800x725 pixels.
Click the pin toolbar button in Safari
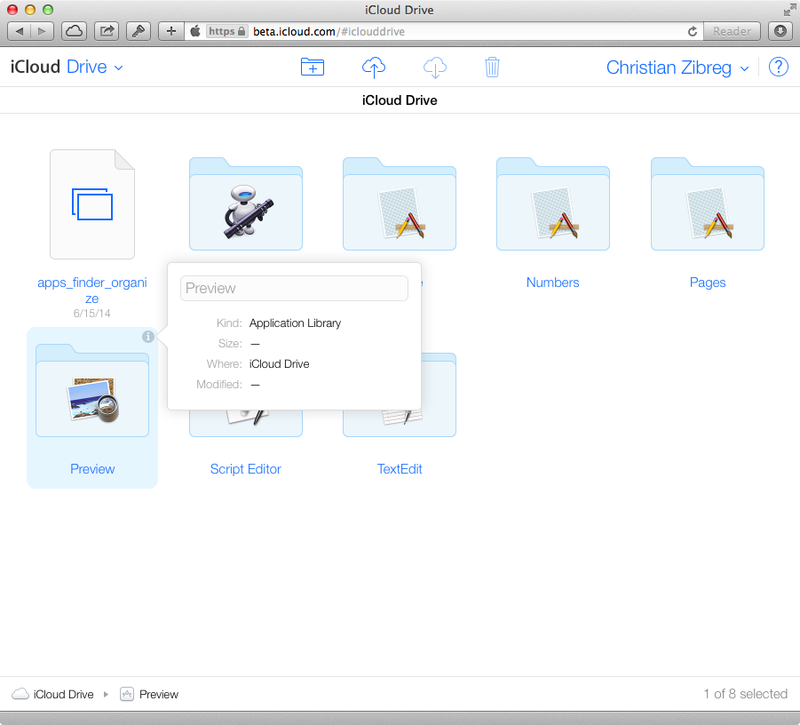coord(138,31)
